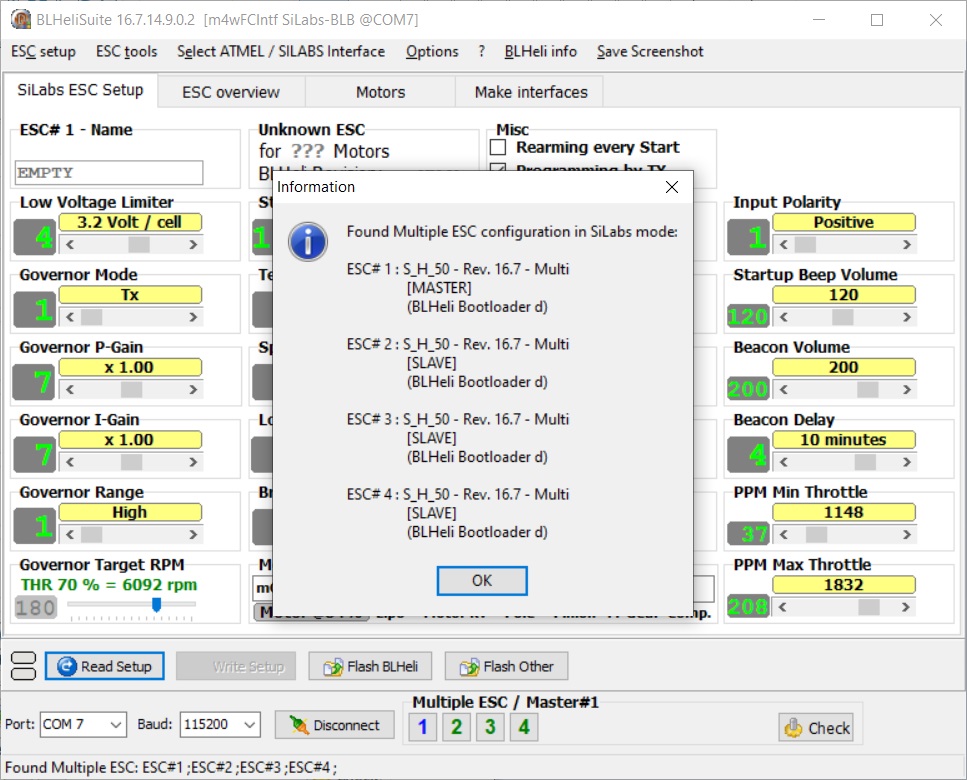Viewport: 967px width, 780px height.
Task: Click the Found Multiple ESC status bar text
Action: (x=171, y=768)
